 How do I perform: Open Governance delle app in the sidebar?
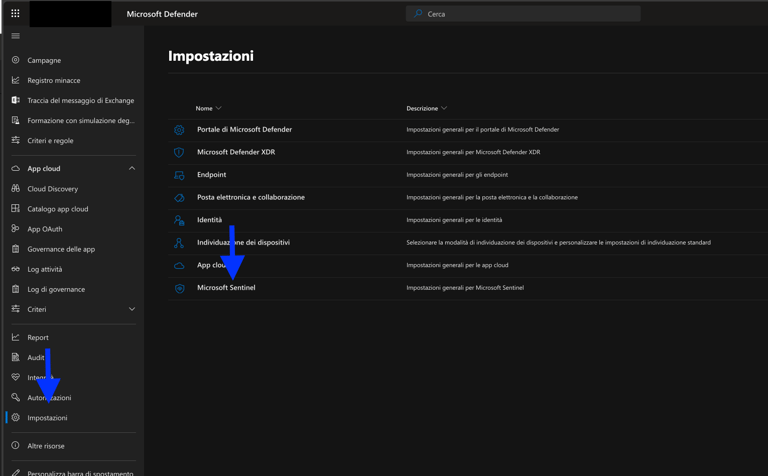click(61, 249)
